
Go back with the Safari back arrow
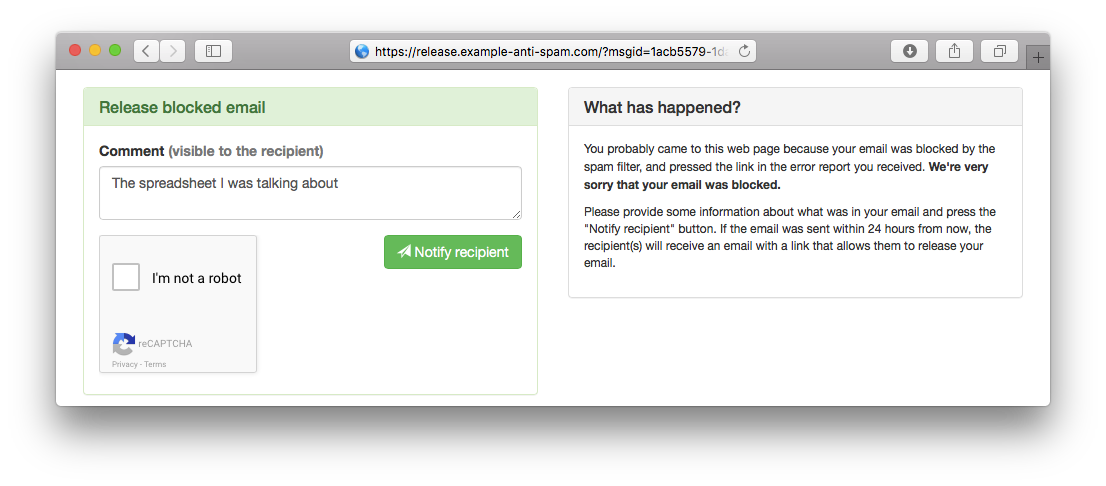click(146, 51)
